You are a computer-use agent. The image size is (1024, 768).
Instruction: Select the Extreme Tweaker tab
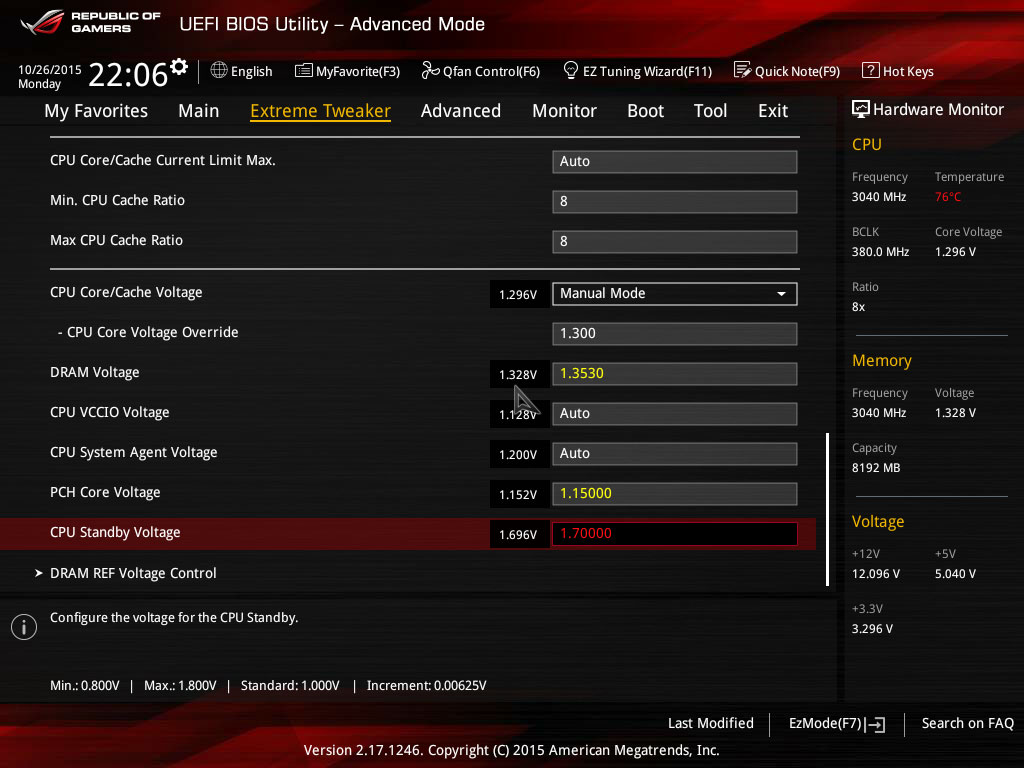tap(320, 111)
